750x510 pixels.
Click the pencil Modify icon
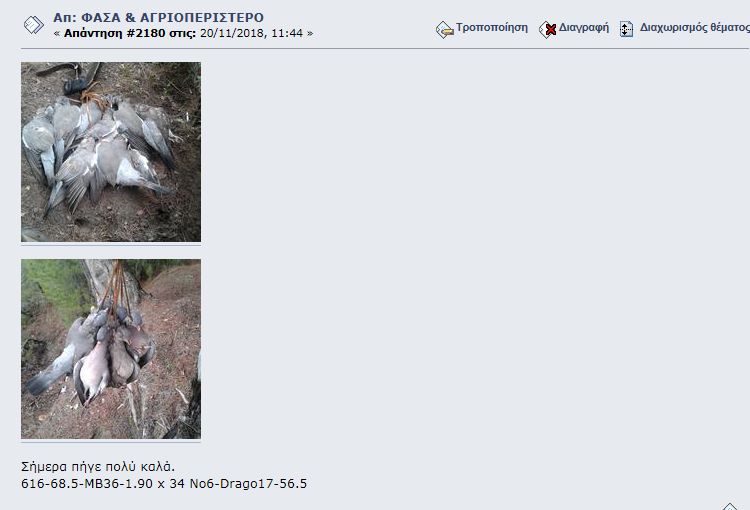[x=444, y=30]
